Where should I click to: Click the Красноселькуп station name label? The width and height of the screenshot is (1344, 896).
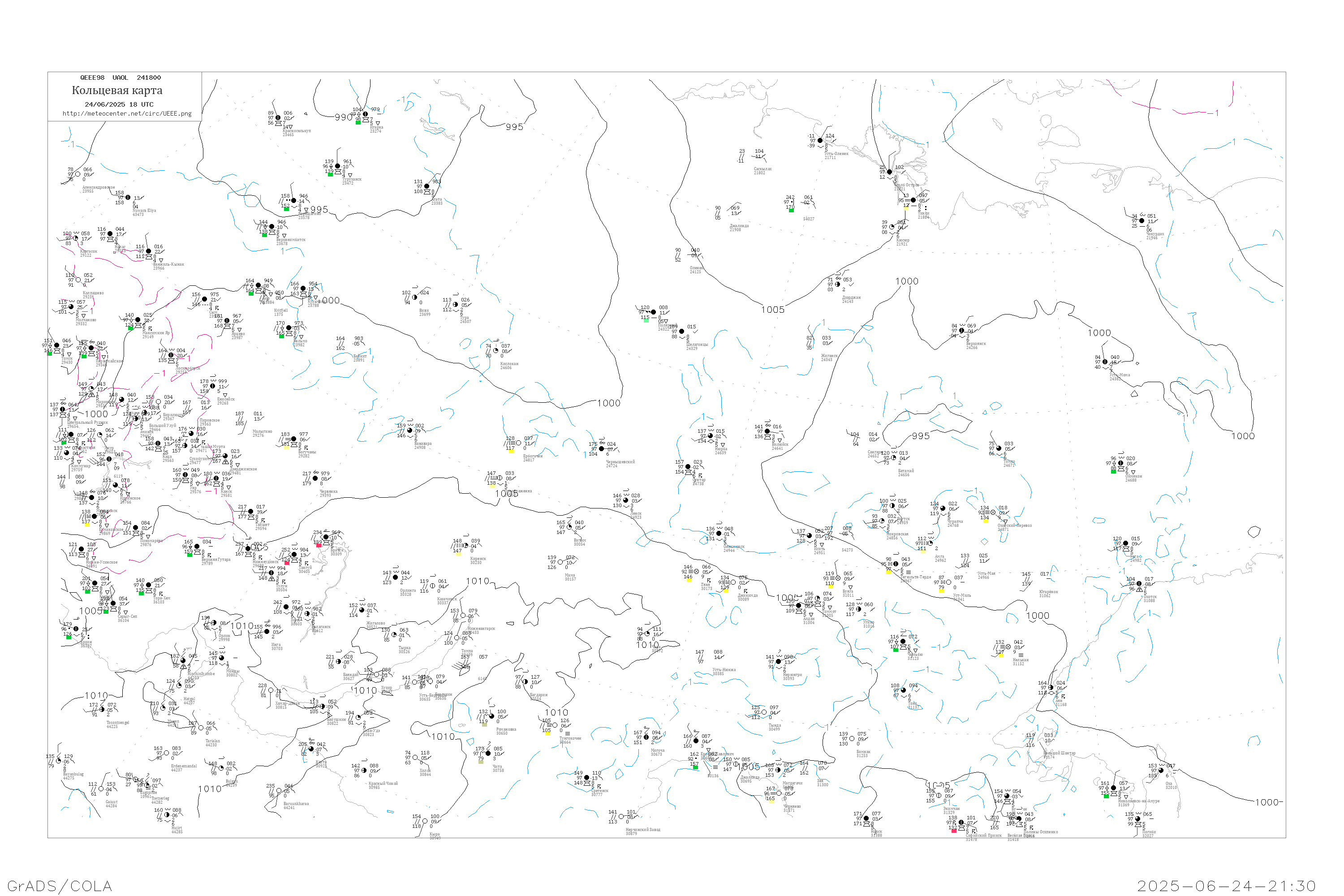[297, 131]
